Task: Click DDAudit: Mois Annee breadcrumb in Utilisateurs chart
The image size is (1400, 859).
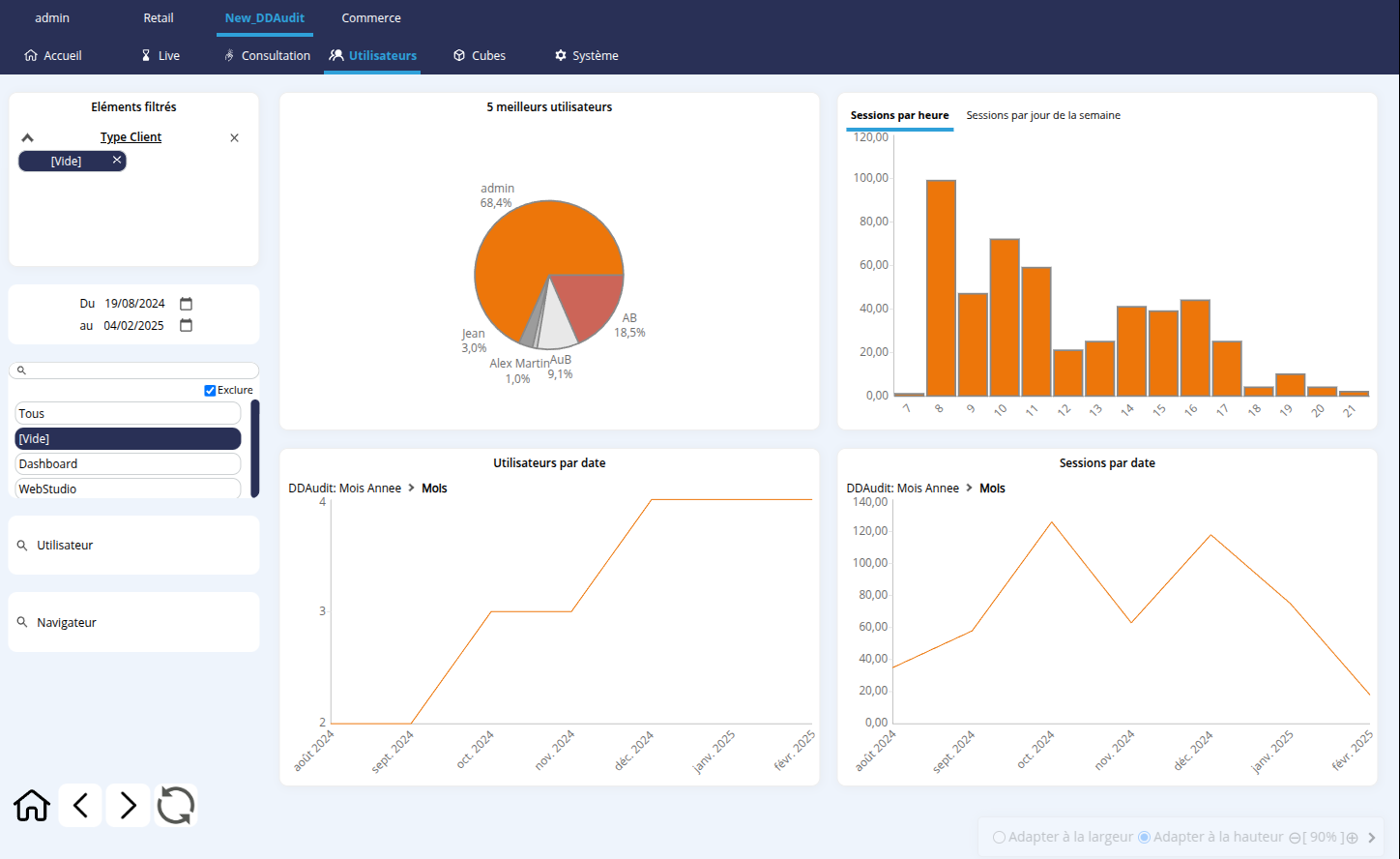Action: (344, 489)
